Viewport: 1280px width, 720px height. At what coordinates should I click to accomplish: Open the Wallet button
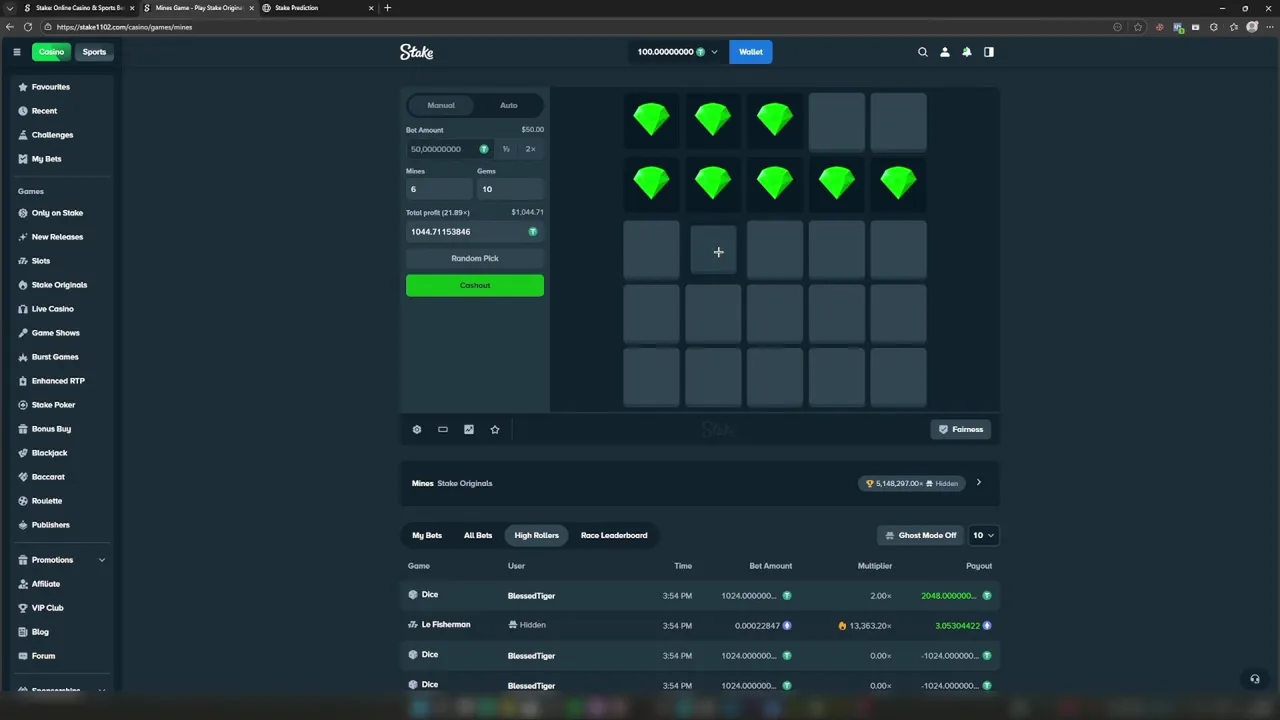751,52
